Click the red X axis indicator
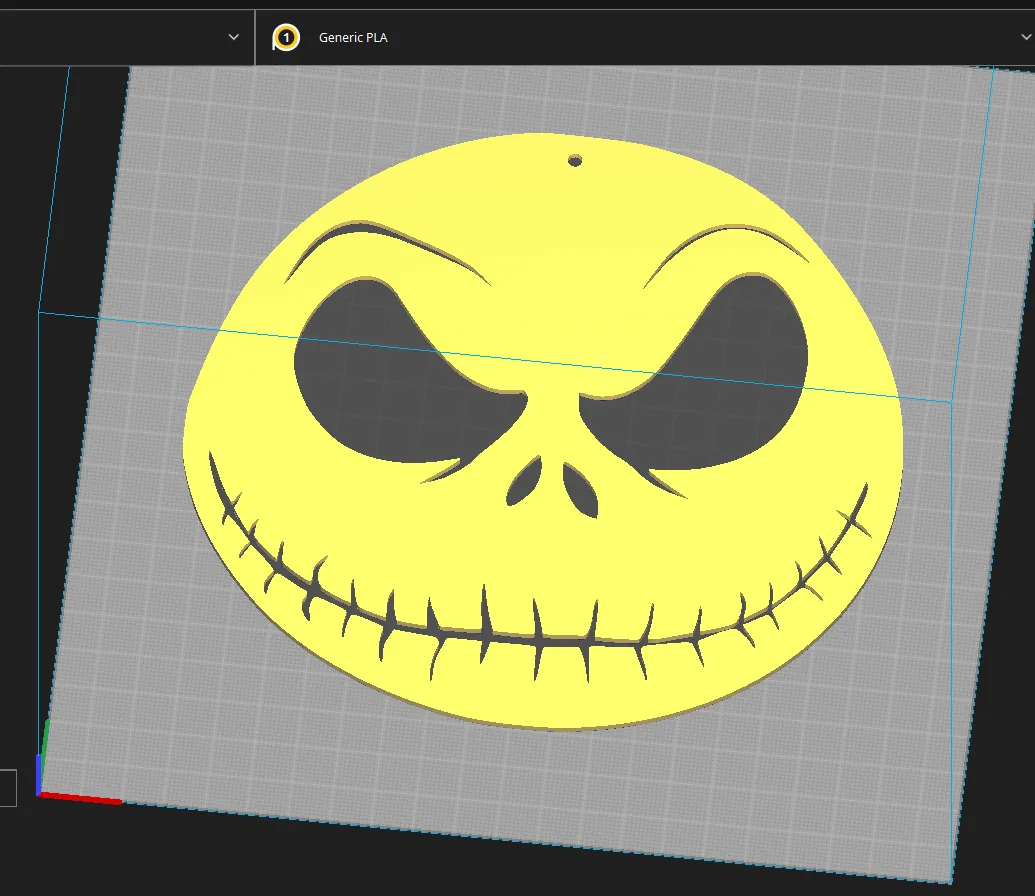This screenshot has width=1035, height=896. [x=82, y=798]
